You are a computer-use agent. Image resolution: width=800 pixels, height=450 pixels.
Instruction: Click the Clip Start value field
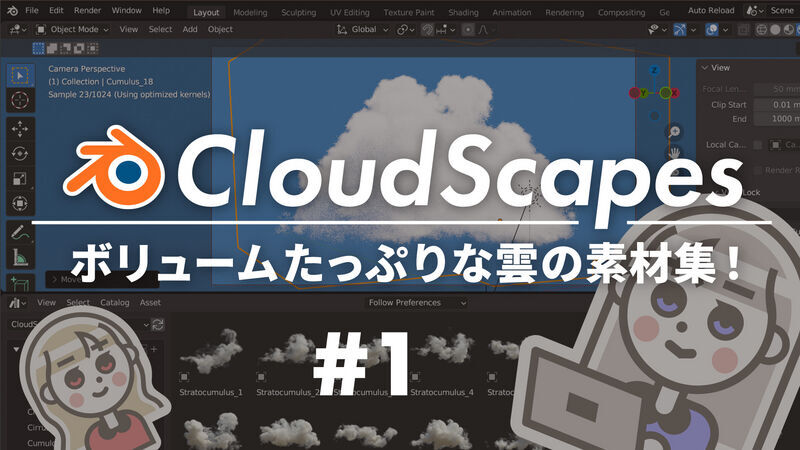pos(777,105)
